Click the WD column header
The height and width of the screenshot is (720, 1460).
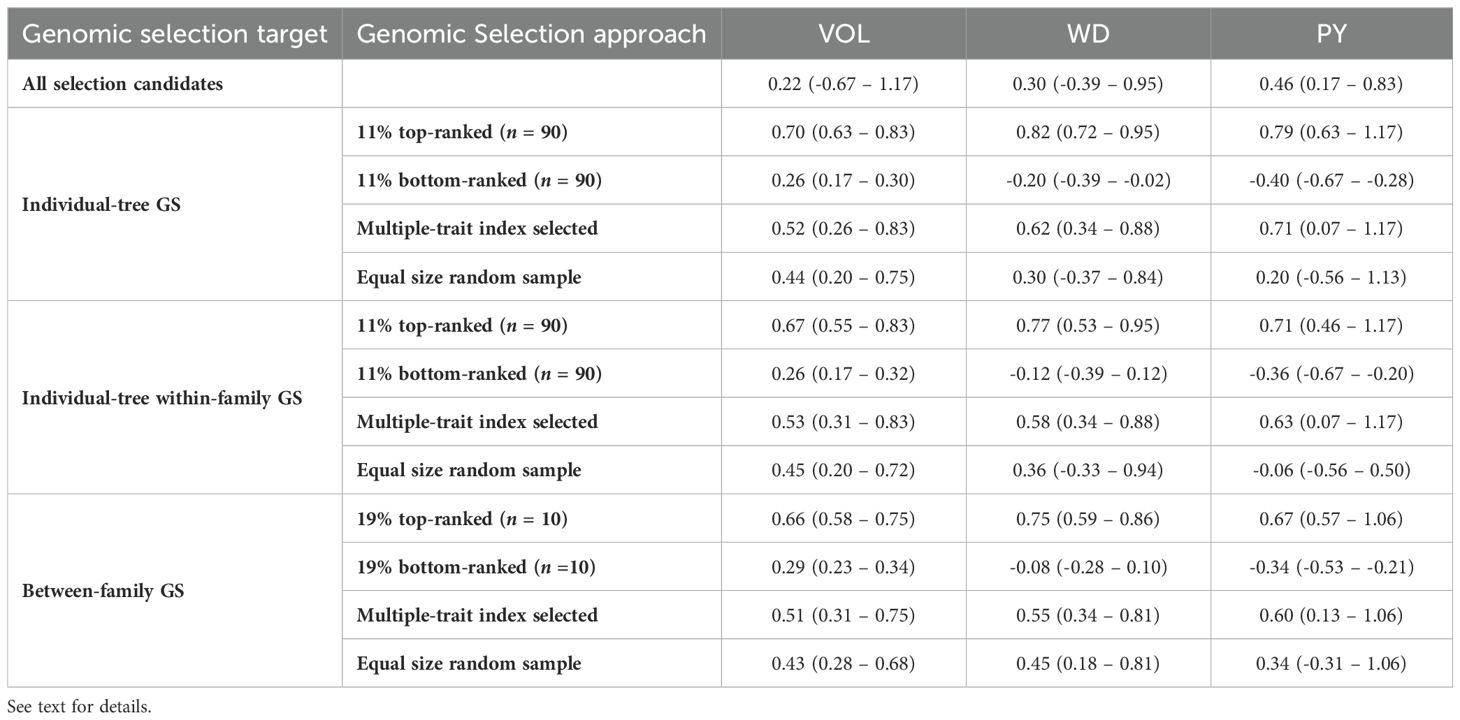point(1088,33)
